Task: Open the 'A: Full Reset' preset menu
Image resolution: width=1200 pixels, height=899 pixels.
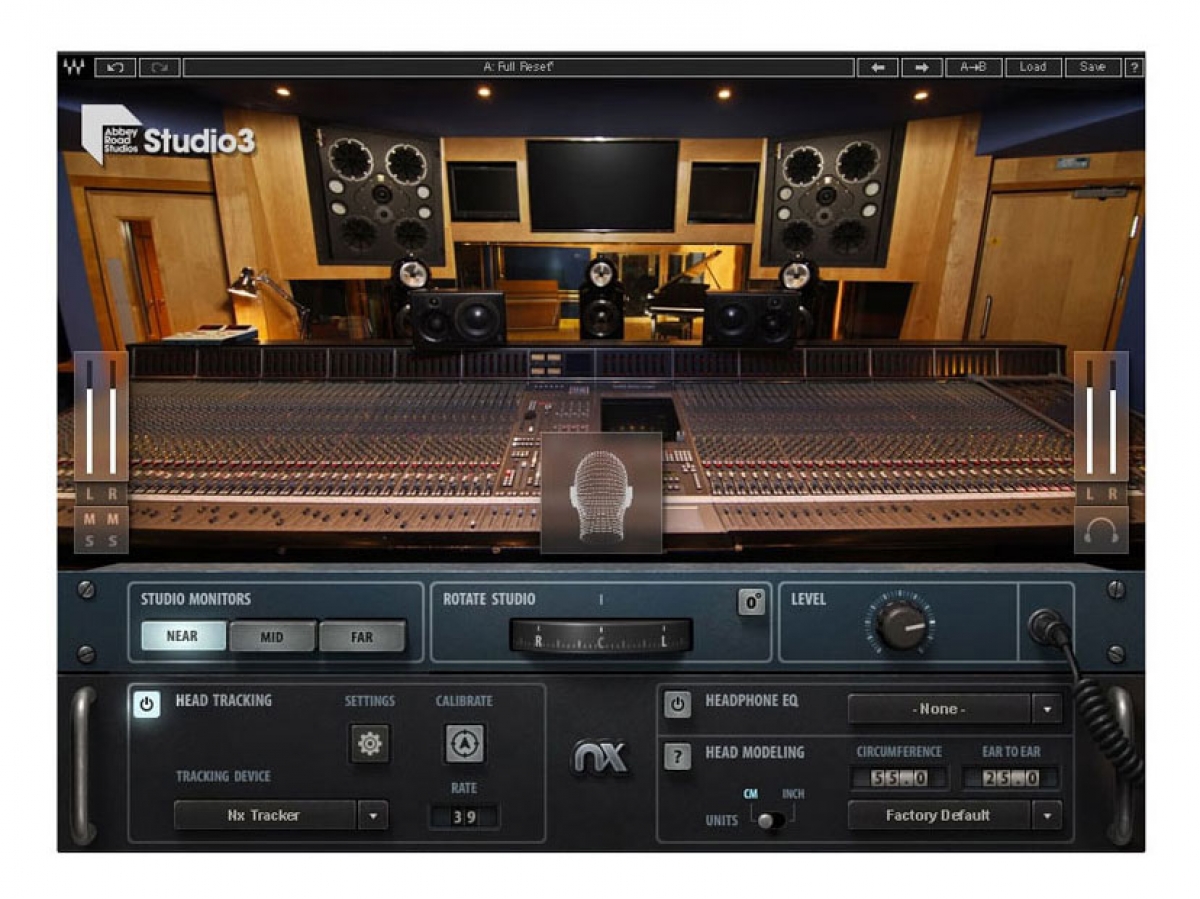Action: [x=519, y=67]
